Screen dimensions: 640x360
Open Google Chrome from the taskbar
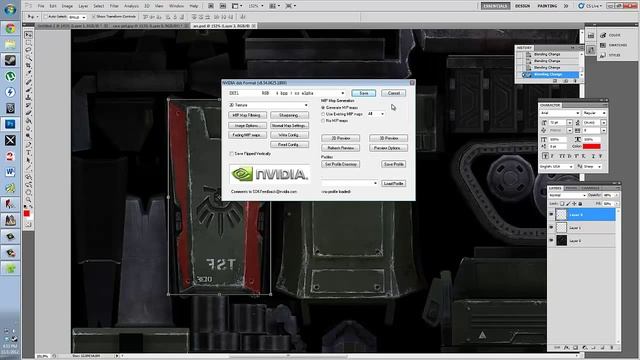tap(10, 28)
